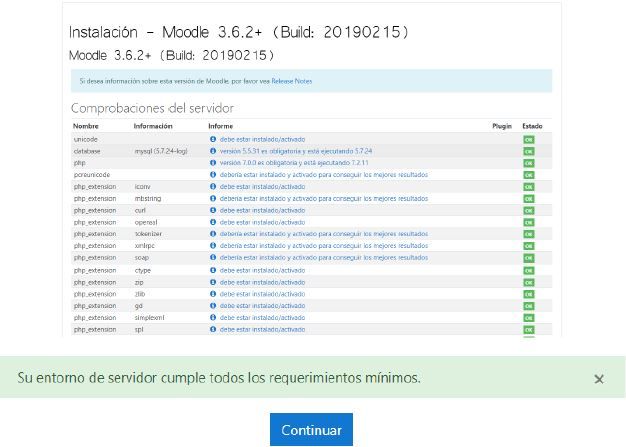
Task: Click the Informe column header
Action: [x=220, y=126]
